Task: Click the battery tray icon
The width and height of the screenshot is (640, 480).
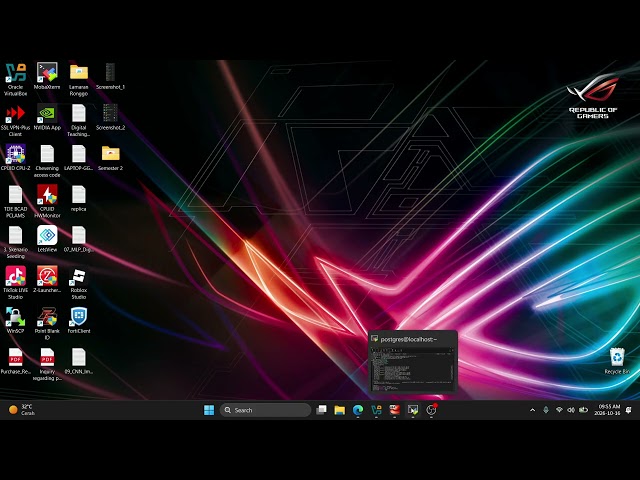Action: pyautogui.click(x=584, y=410)
